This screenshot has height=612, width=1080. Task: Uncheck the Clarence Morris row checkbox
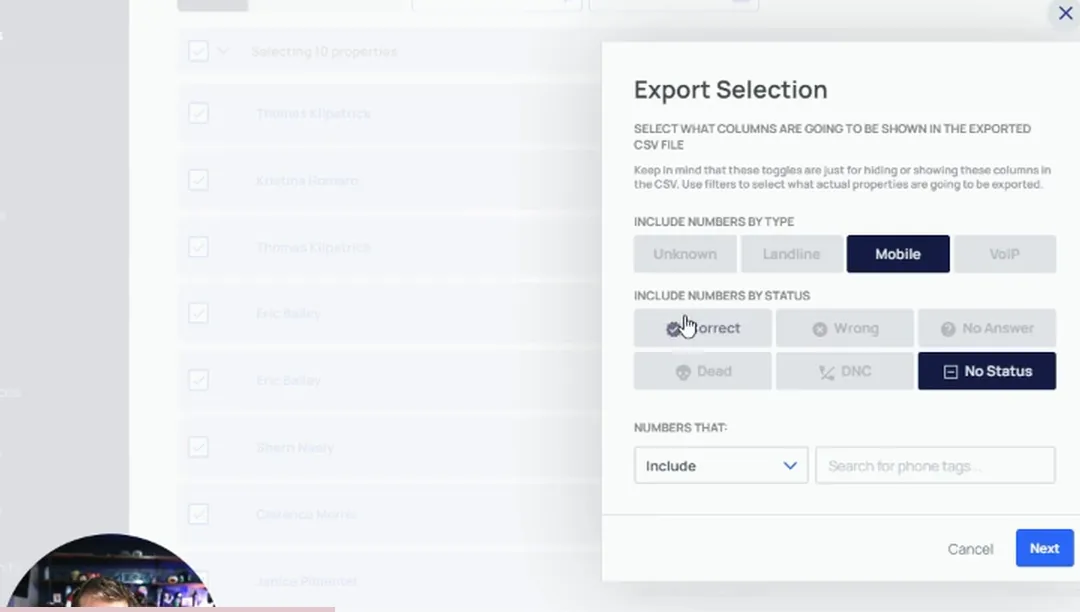click(198, 514)
